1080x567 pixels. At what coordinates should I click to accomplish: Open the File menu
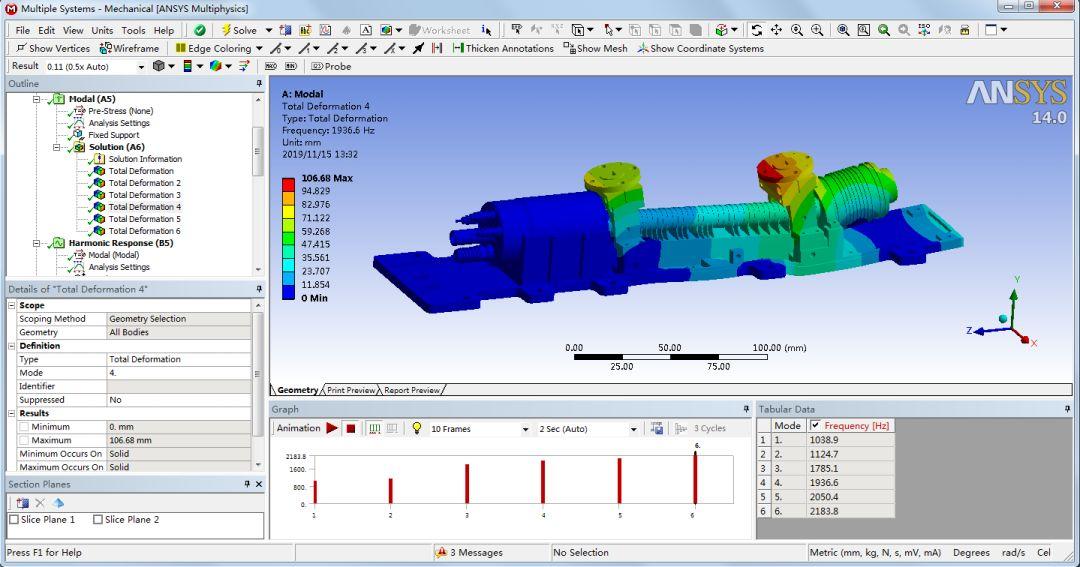pyautogui.click(x=23, y=30)
